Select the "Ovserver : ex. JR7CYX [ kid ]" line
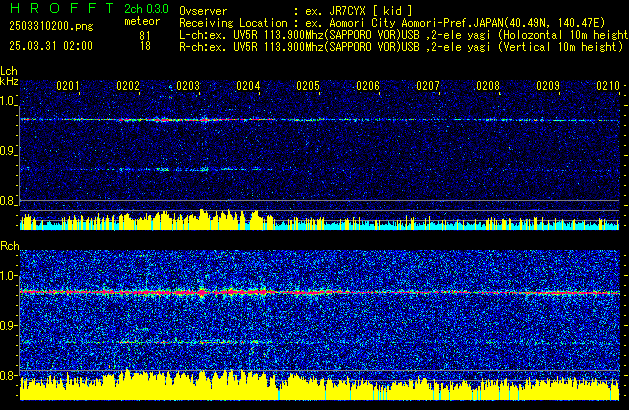This screenshot has width=629, height=410. coord(296,11)
